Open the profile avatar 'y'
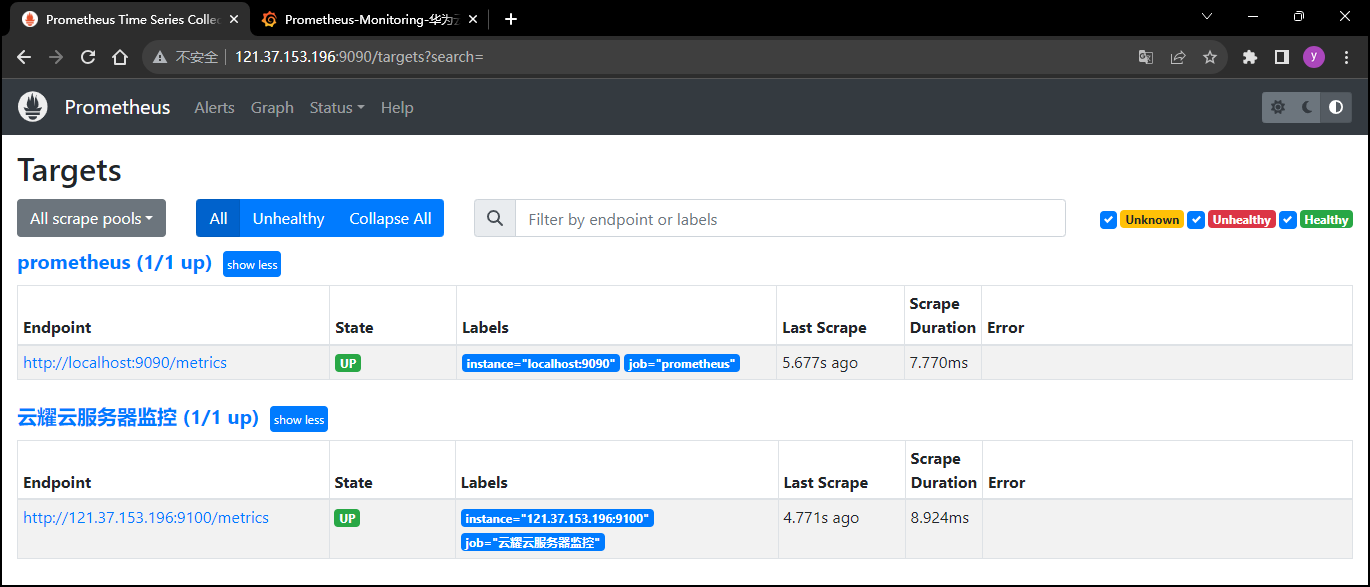1370x587 pixels. point(1314,57)
